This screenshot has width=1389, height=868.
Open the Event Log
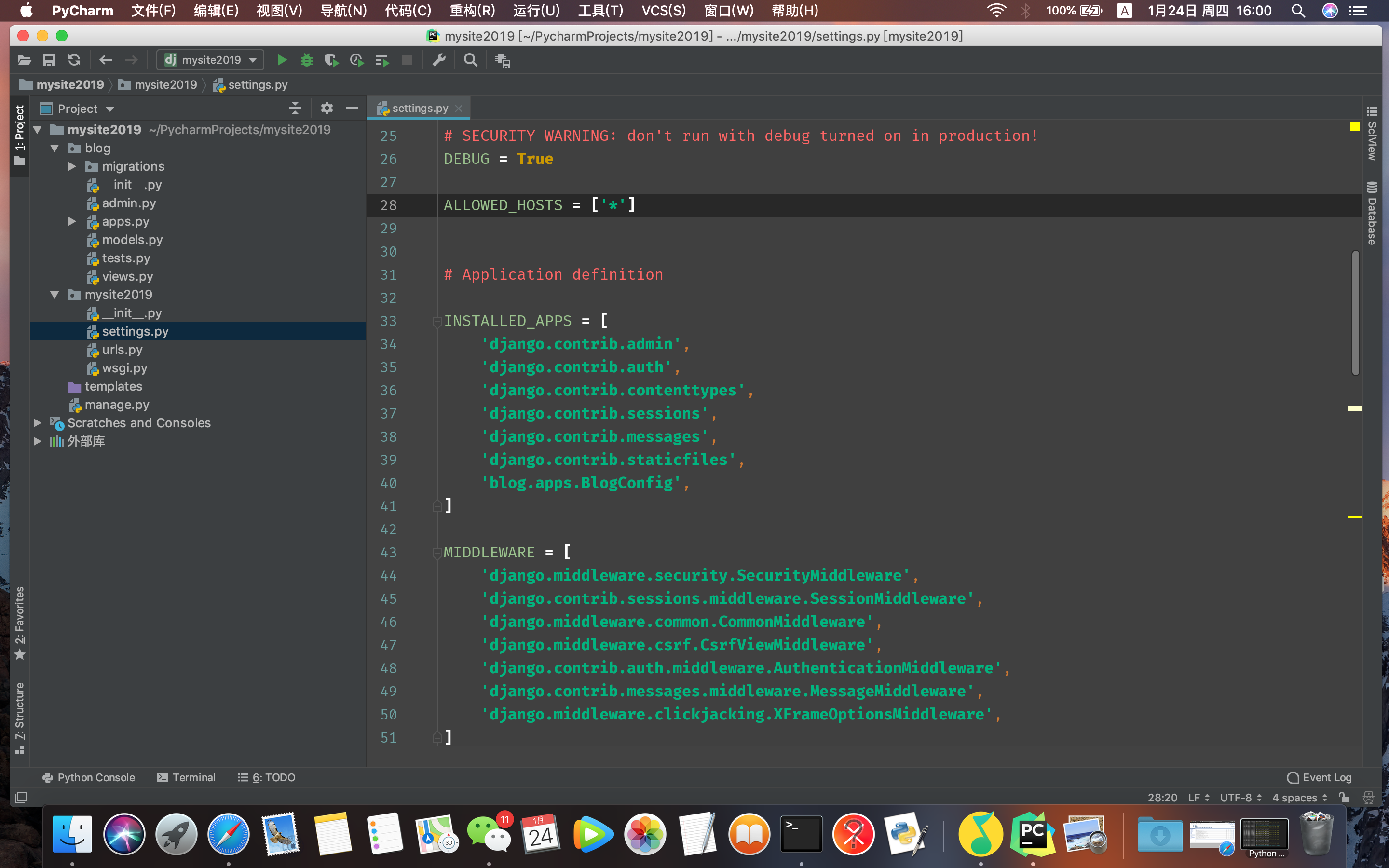1320,777
